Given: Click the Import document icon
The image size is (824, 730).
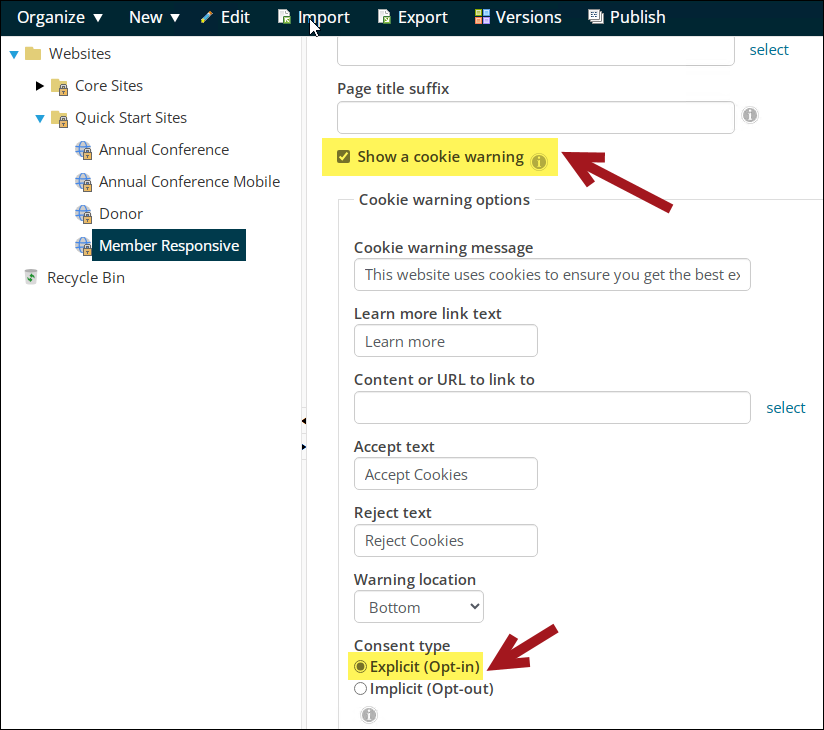Looking at the screenshot, I should coord(284,17).
